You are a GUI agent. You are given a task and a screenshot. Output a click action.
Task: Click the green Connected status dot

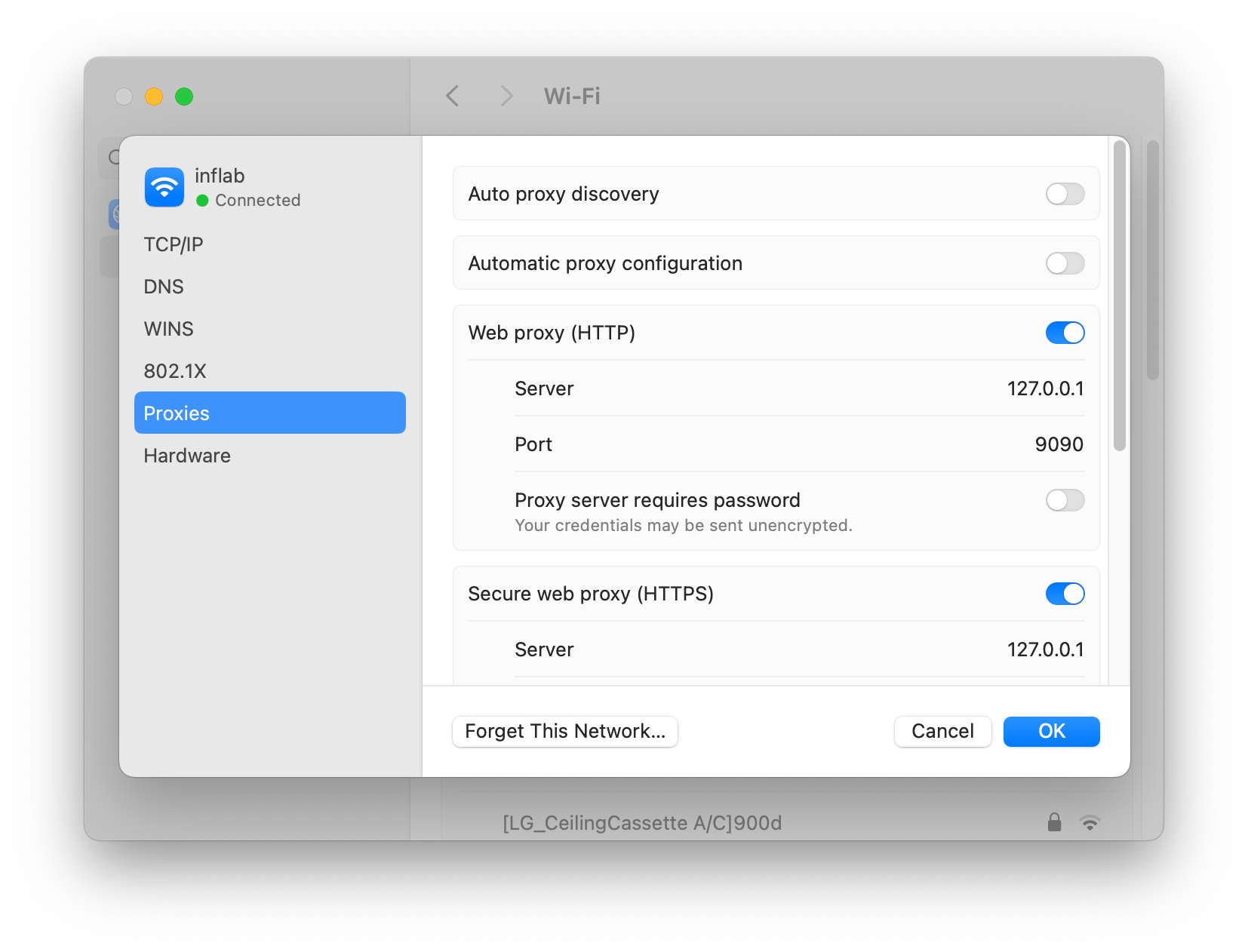point(202,201)
